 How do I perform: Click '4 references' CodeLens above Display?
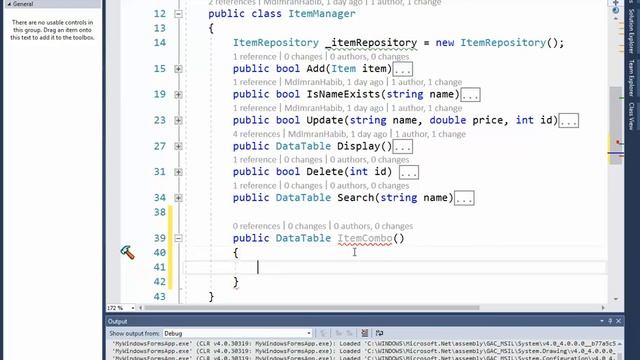click(x=256, y=134)
